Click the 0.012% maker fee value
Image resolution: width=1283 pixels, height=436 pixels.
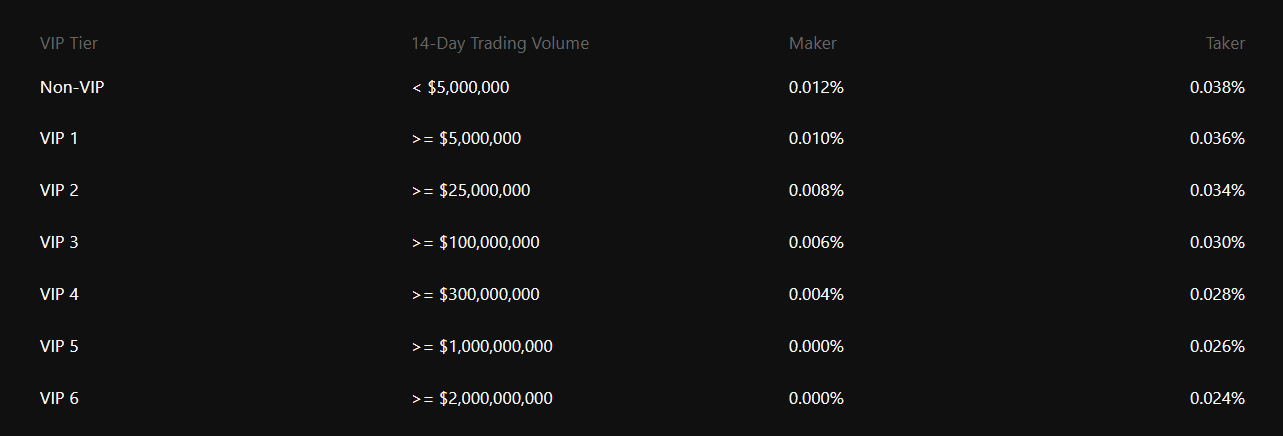(x=816, y=87)
